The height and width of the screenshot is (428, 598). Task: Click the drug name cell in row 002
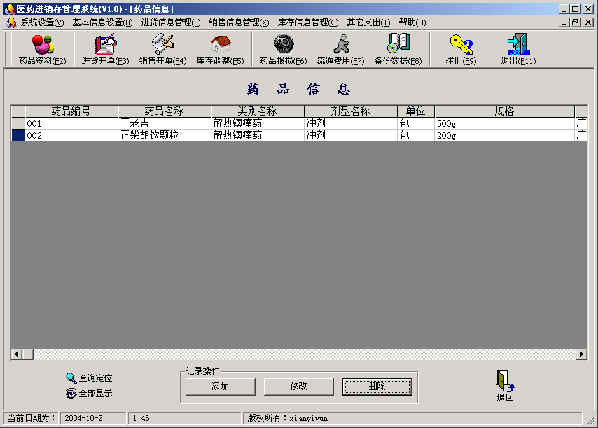pos(165,135)
